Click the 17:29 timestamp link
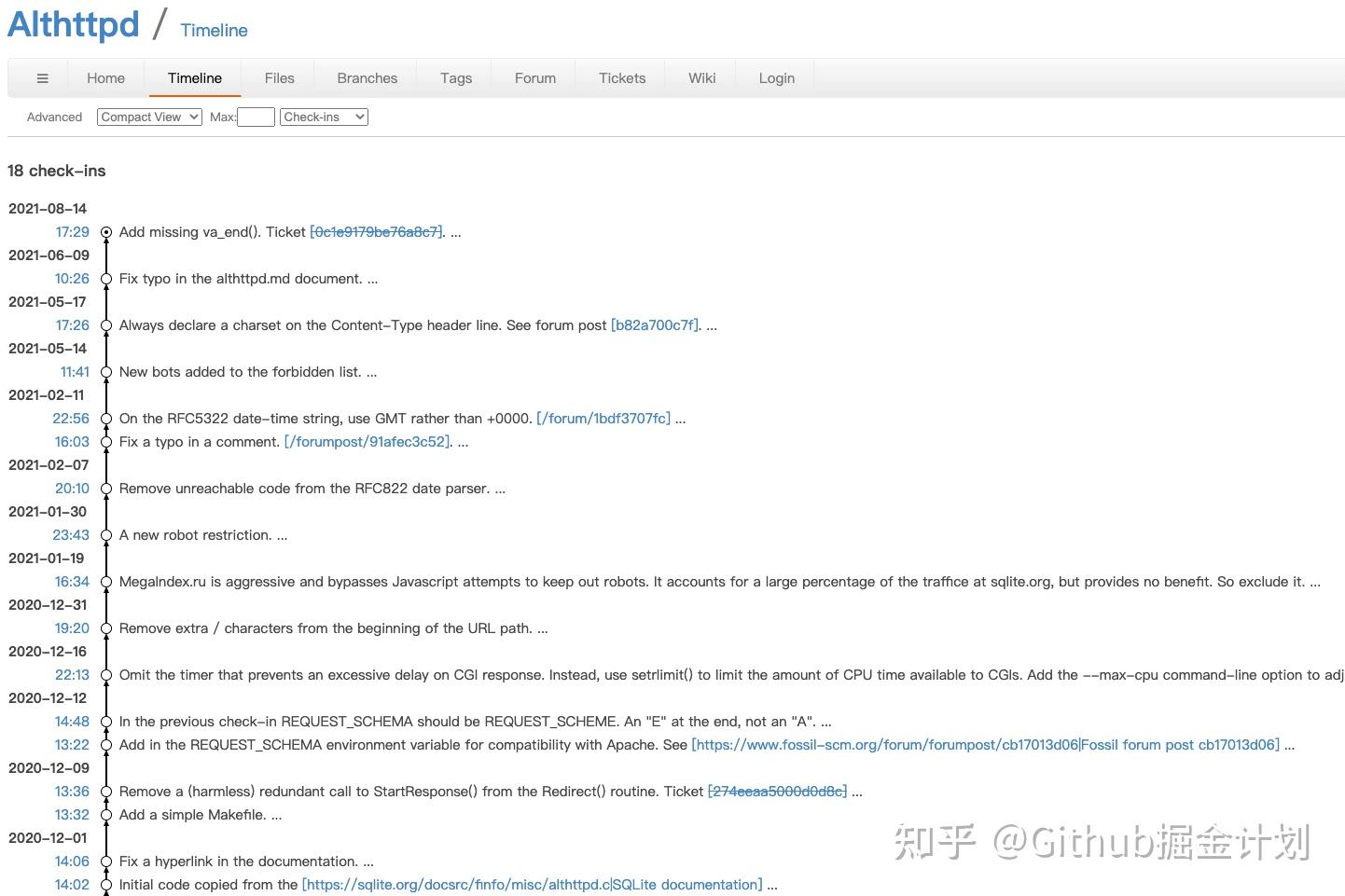The width and height of the screenshot is (1345, 896). [x=72, y=232]
